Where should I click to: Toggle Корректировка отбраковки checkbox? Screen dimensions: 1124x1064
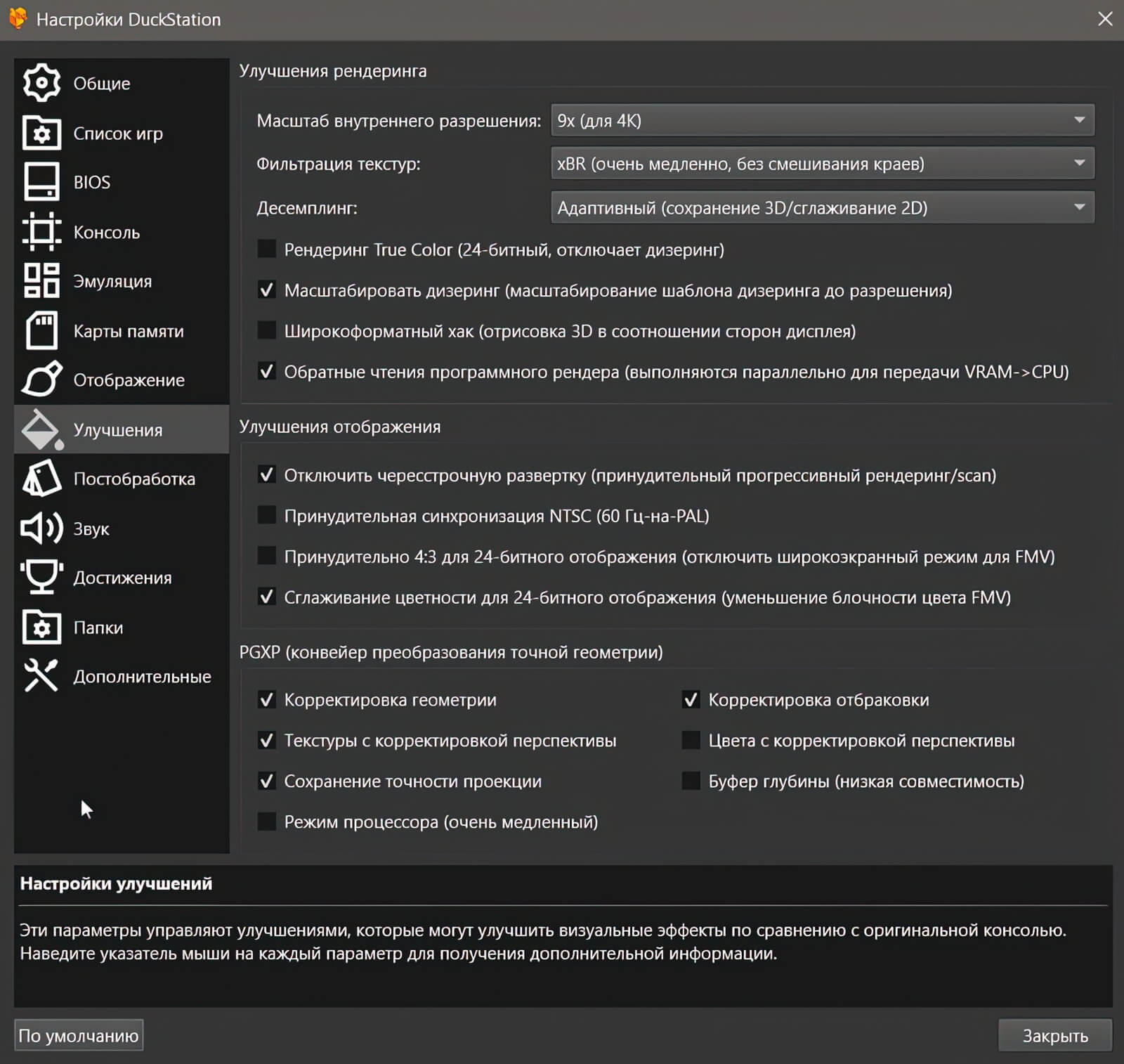pos(691,699)
